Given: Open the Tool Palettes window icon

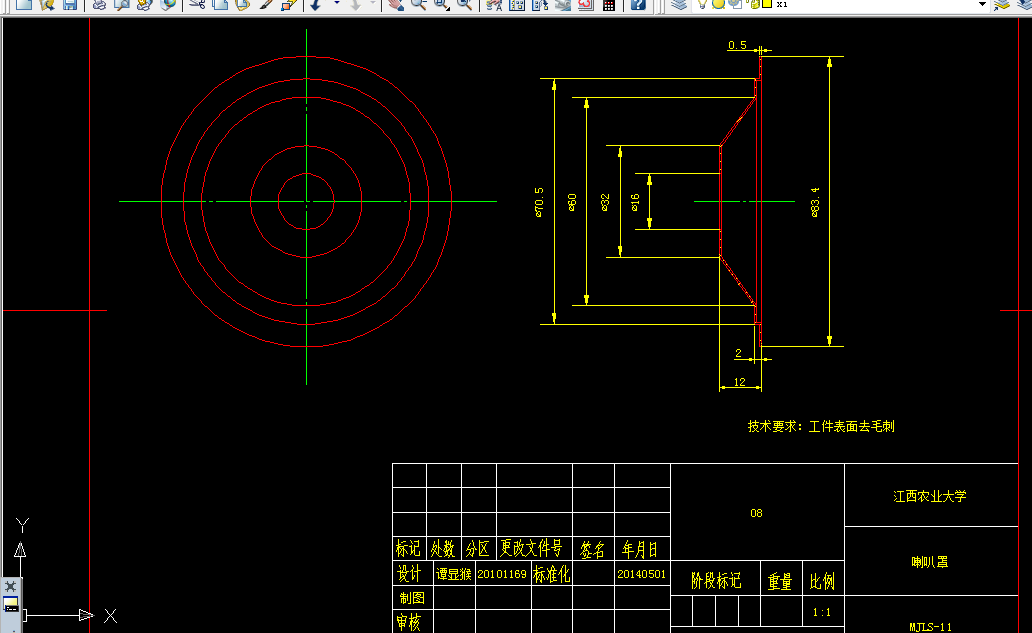Looking at the screenshot, I should [x=540, y=5].
